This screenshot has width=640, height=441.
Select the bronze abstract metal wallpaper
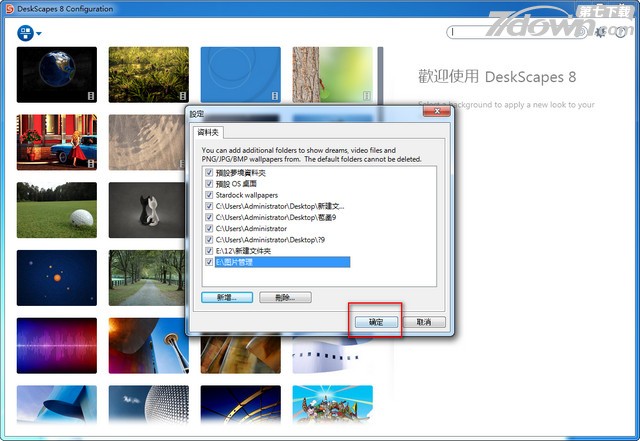240,354
